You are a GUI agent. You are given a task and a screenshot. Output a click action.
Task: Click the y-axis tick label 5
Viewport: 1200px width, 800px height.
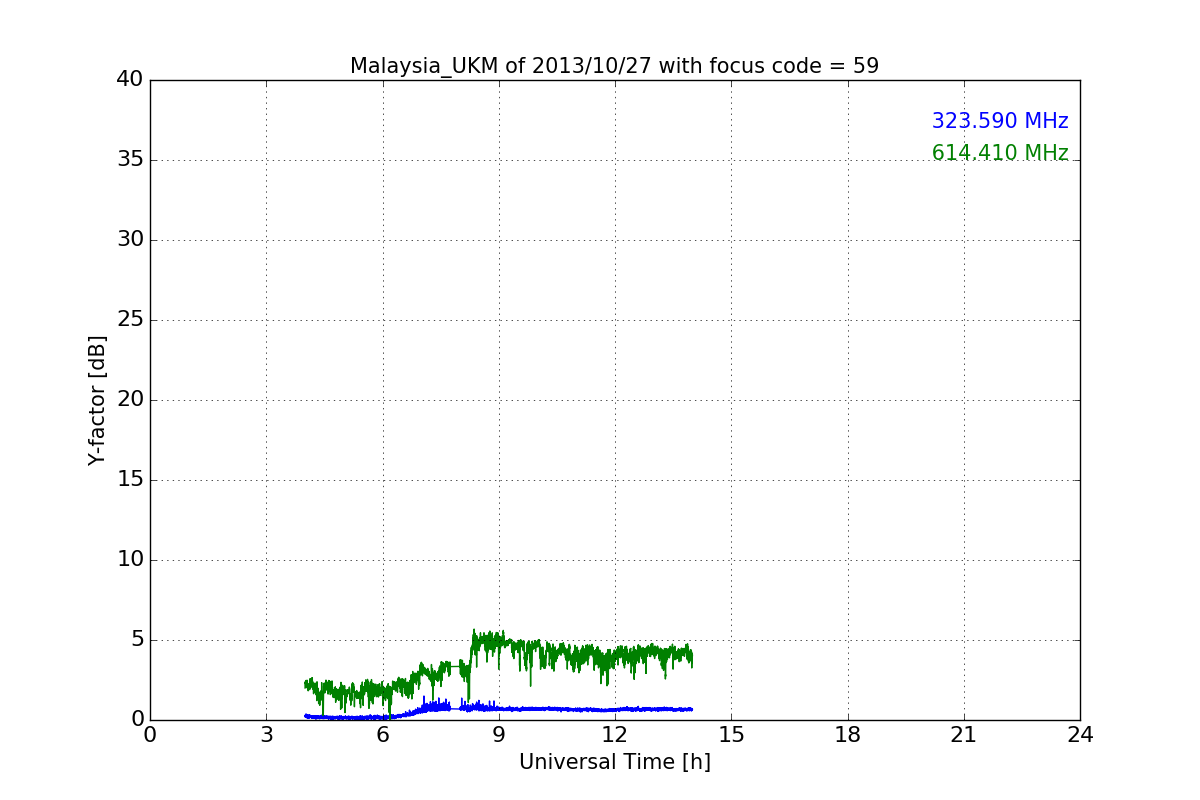tap(137, 640)
